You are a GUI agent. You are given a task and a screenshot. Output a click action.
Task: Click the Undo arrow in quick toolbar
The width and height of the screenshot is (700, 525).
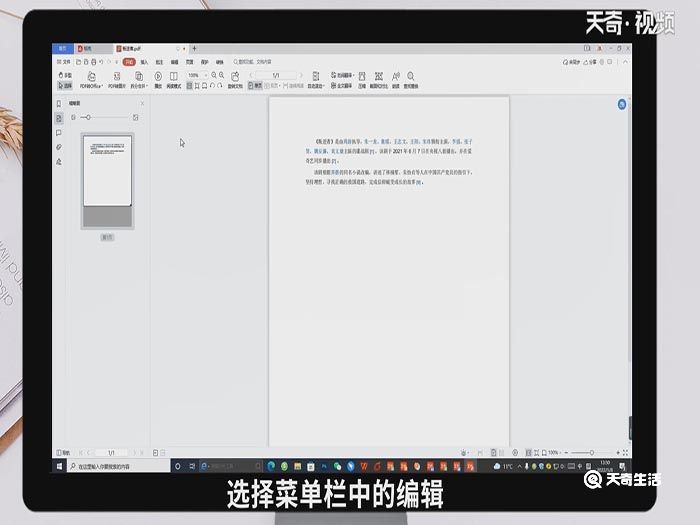tap(101, 62)
